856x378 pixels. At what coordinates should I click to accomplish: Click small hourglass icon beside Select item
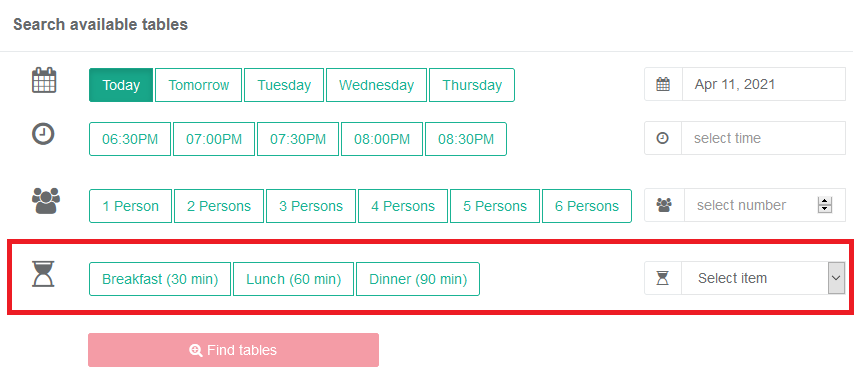(x=662, y=279)
